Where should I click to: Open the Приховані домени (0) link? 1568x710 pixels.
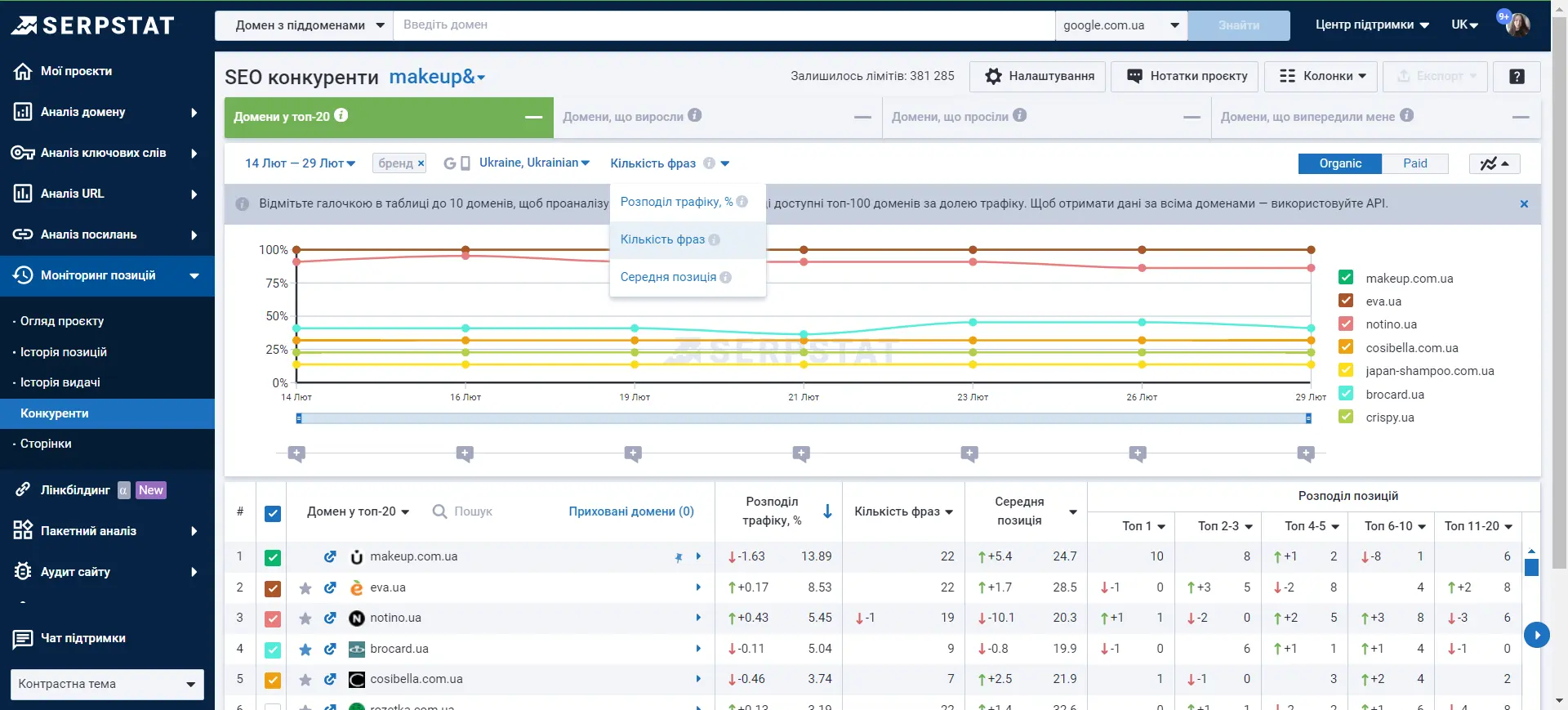631,511
